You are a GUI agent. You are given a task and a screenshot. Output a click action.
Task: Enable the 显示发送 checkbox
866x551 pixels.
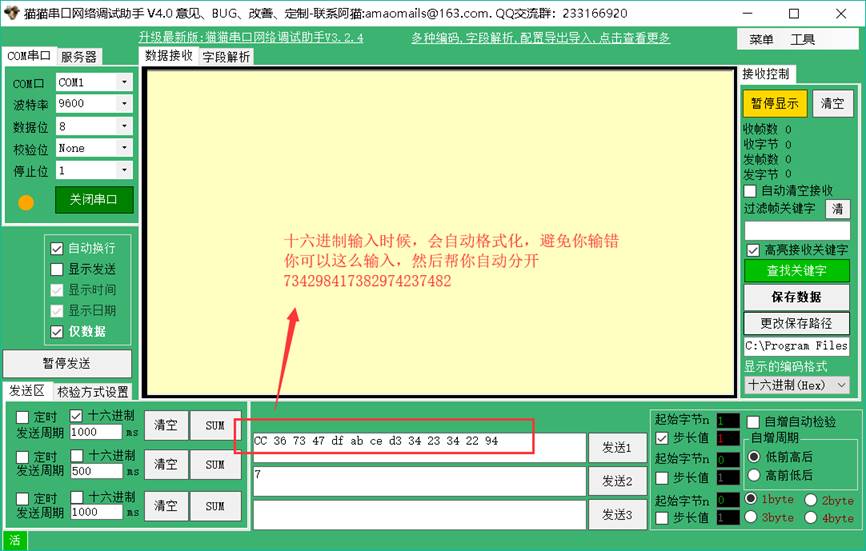(x=57, y=269)
